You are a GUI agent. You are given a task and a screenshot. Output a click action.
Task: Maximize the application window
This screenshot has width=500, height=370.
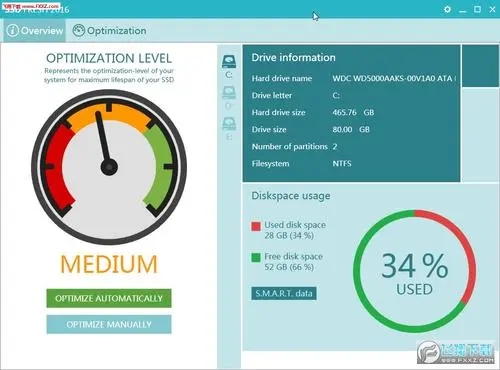477,9
